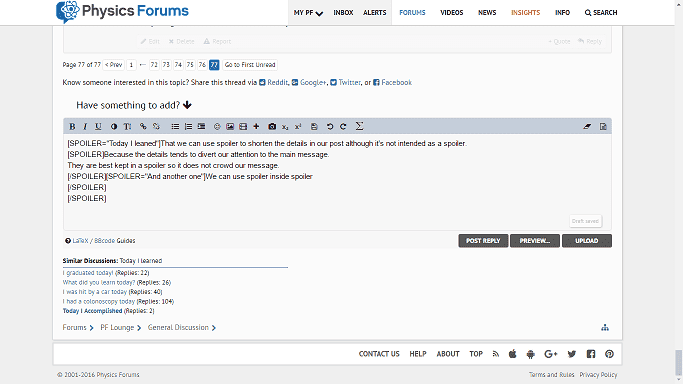Go to the NEWS tab

(x=487, y=13)
